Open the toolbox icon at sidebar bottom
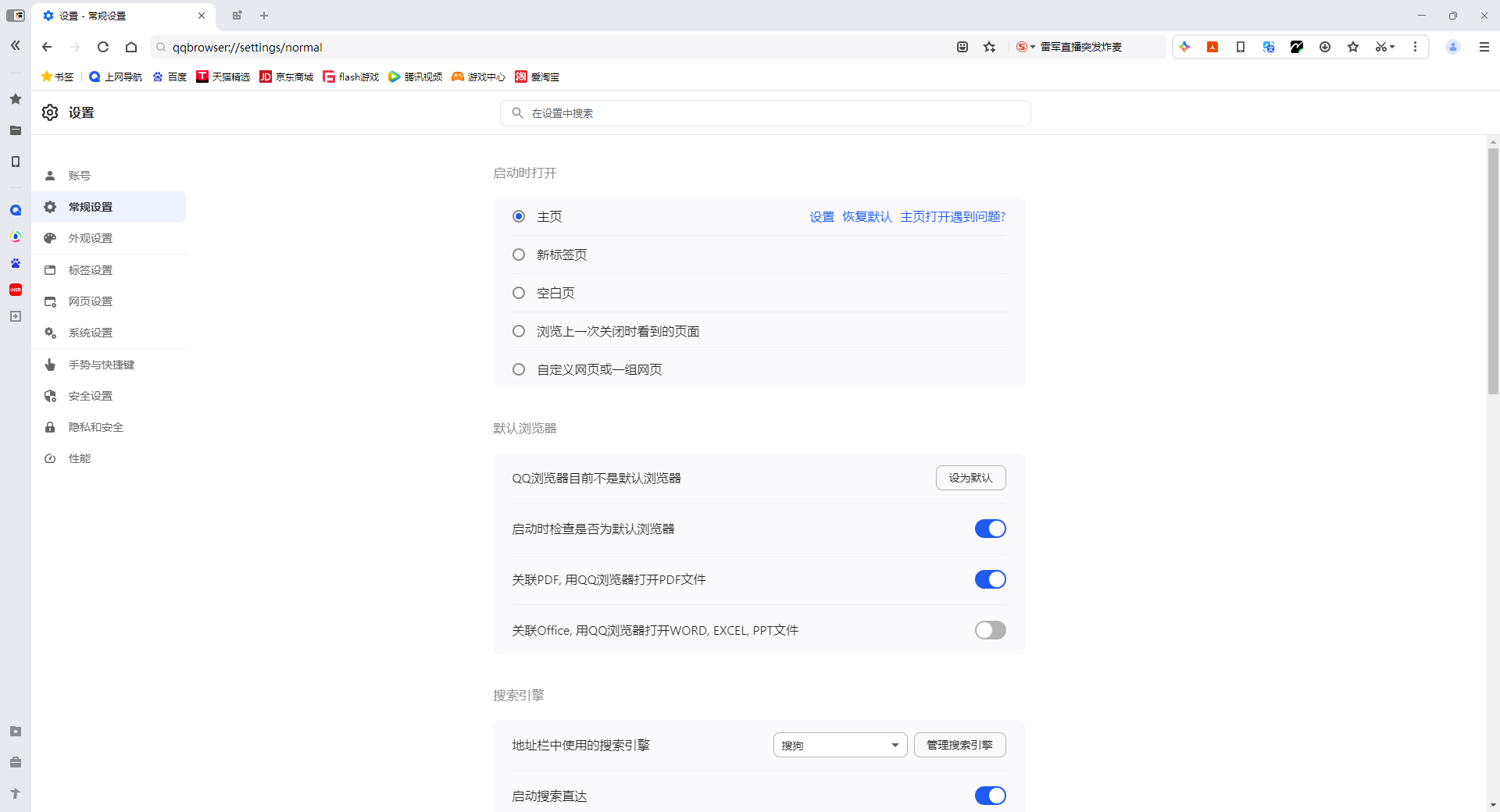 (16, 762)
